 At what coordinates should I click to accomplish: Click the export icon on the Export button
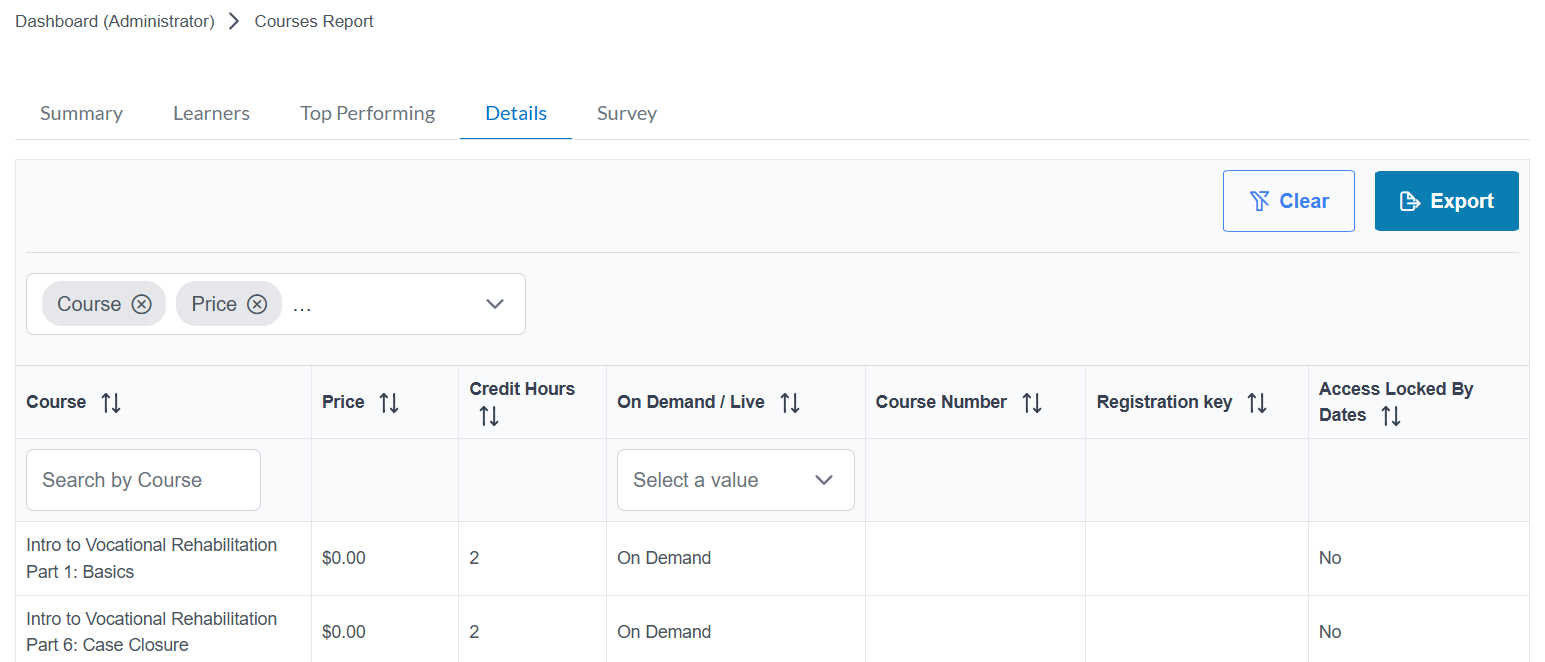pos(1411,200)
